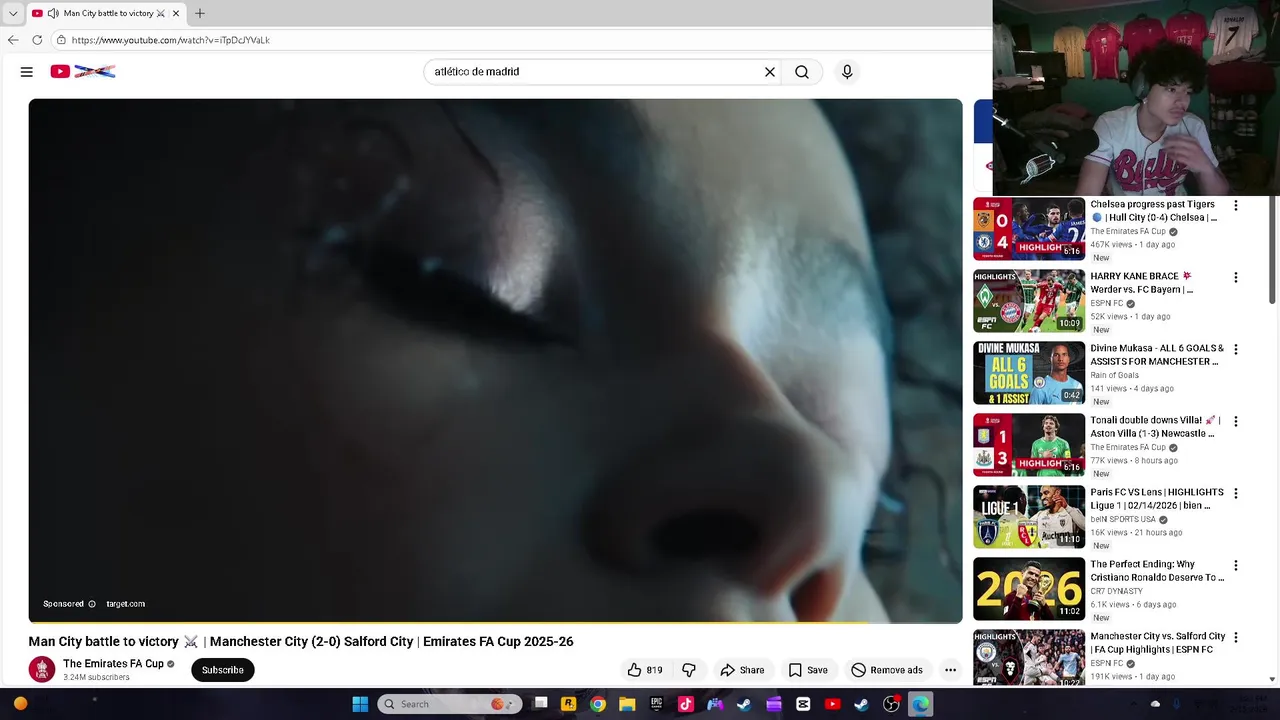
Task: Play the Paris FC VS Lens thumbnail
Action: coord(1029,517)
